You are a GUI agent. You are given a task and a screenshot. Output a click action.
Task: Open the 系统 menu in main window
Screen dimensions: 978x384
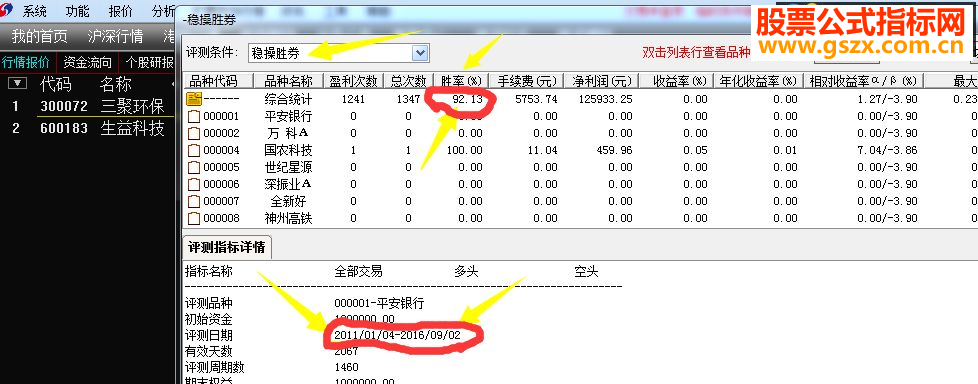click(x=34, y=11)
